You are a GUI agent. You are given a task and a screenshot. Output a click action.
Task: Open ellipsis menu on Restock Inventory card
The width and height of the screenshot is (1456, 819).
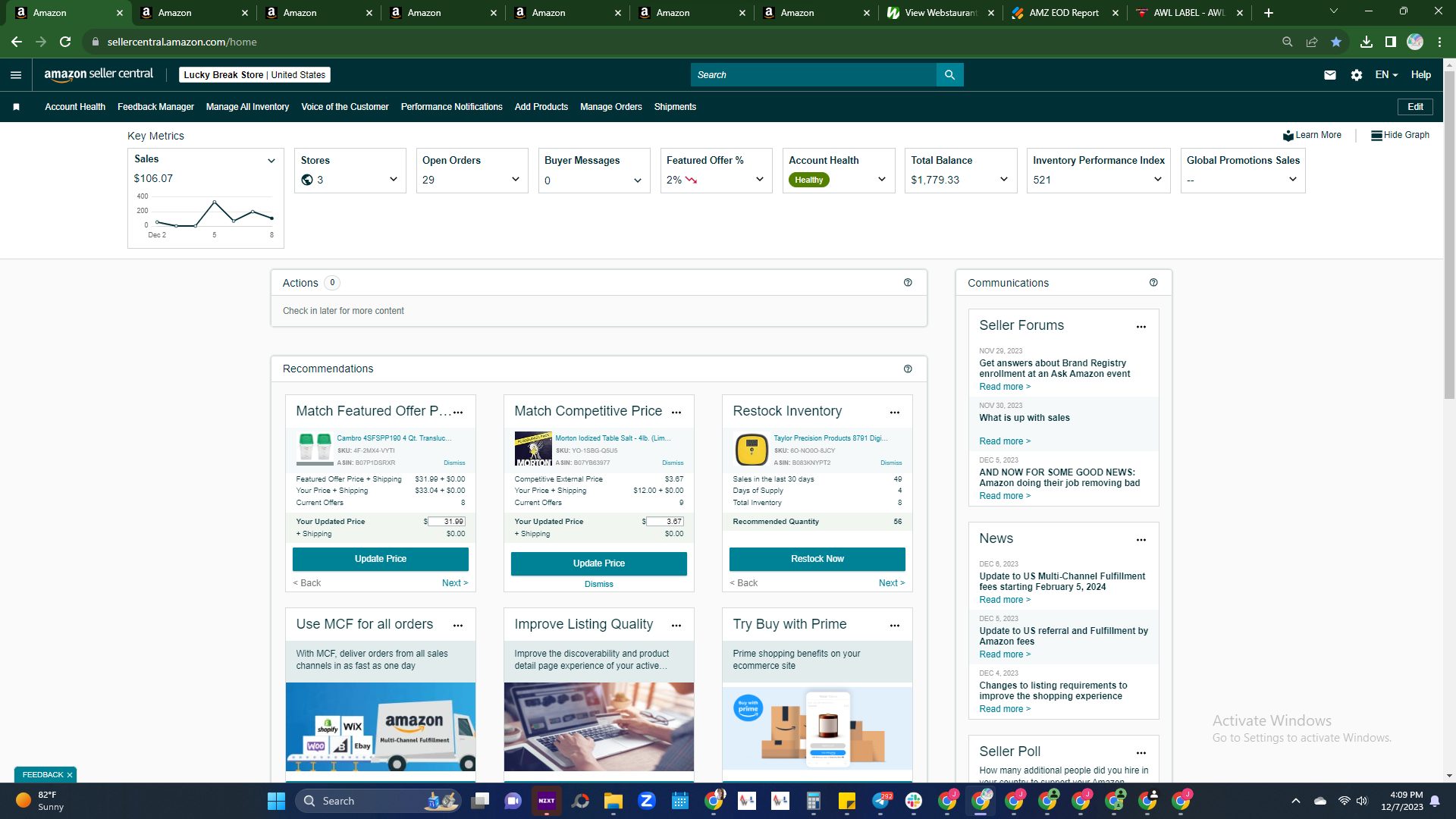point(895,413)
